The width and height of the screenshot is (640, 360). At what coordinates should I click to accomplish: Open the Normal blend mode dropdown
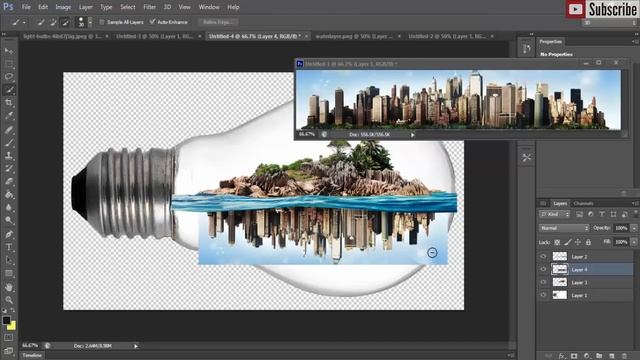point(564,228)
